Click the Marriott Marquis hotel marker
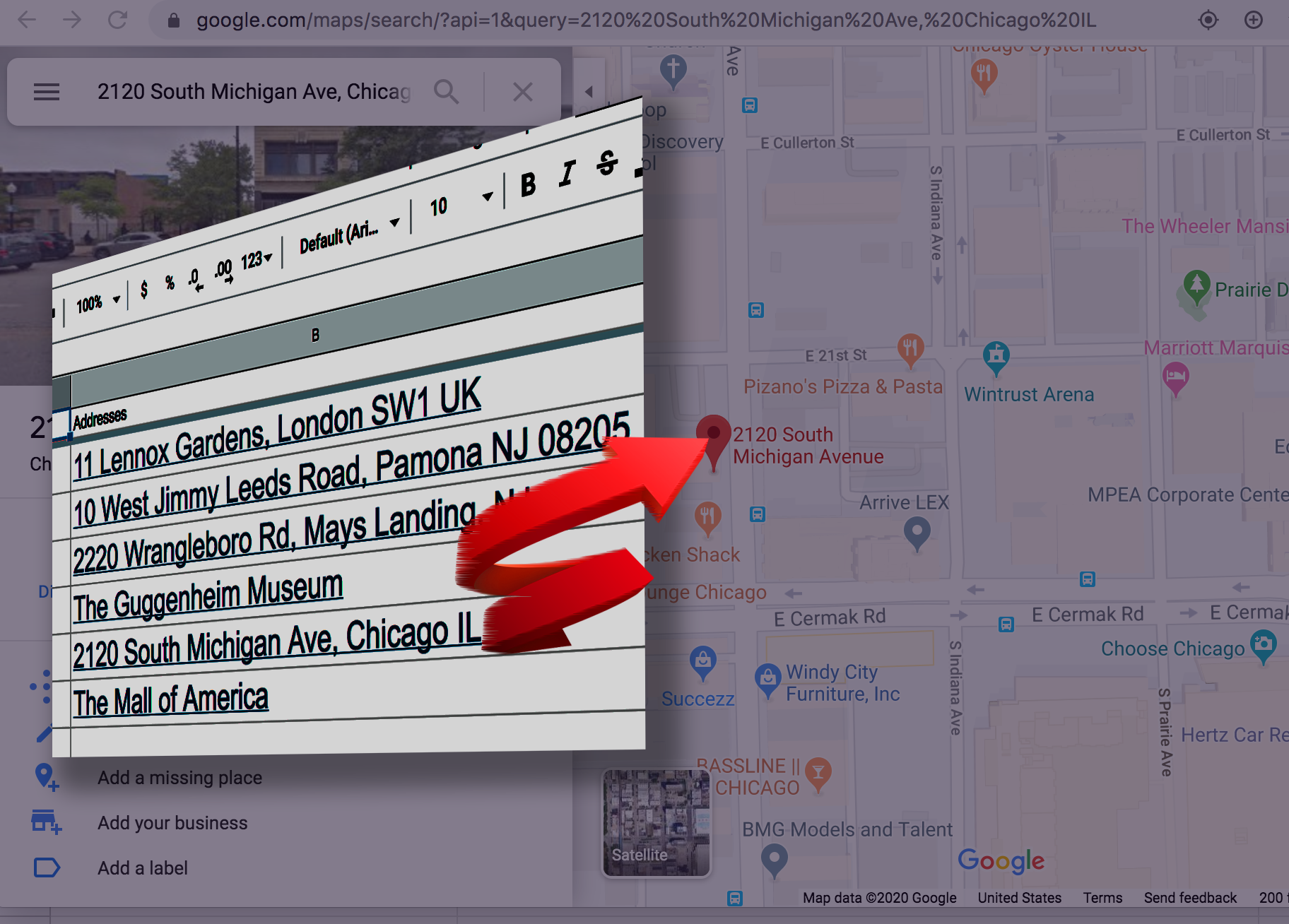 [1175, 377]
